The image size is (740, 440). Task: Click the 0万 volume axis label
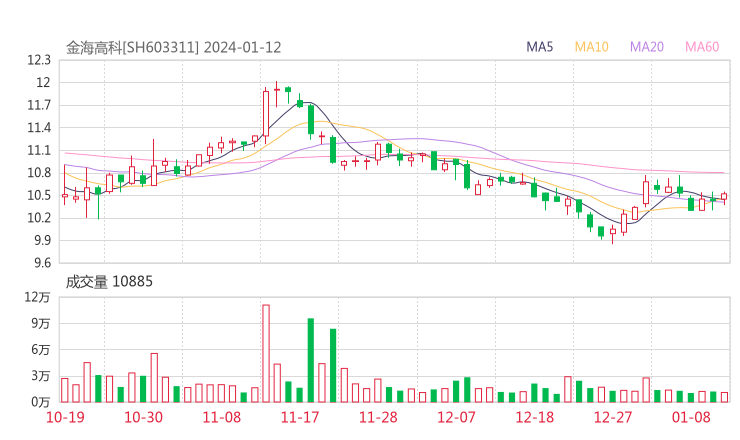pos(41,402)
